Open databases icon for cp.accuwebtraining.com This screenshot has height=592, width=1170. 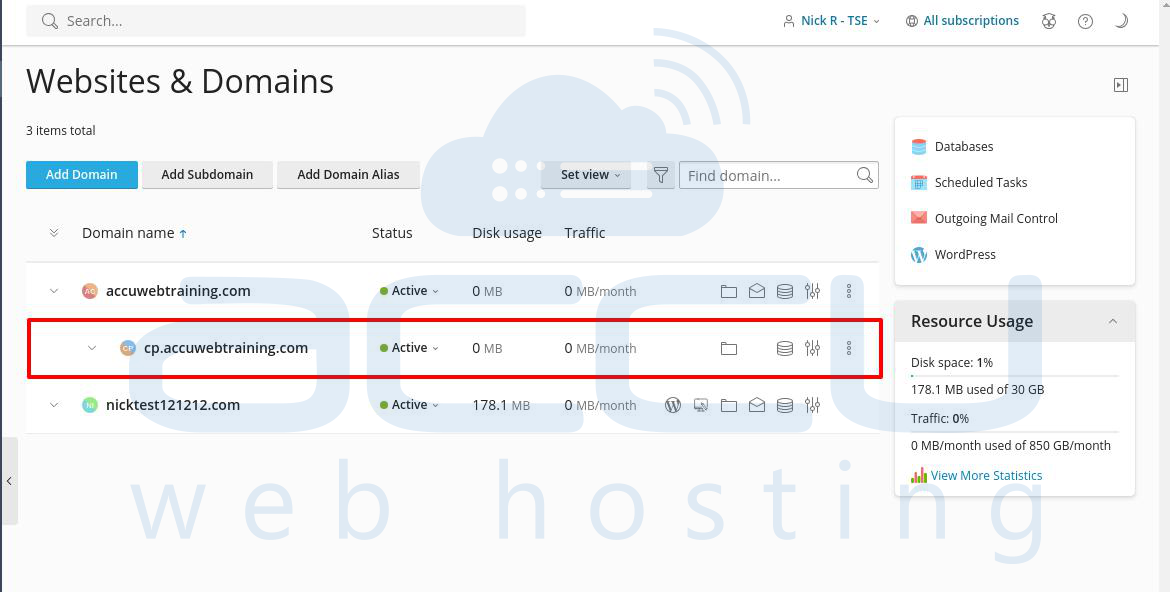tap(784, 348)
